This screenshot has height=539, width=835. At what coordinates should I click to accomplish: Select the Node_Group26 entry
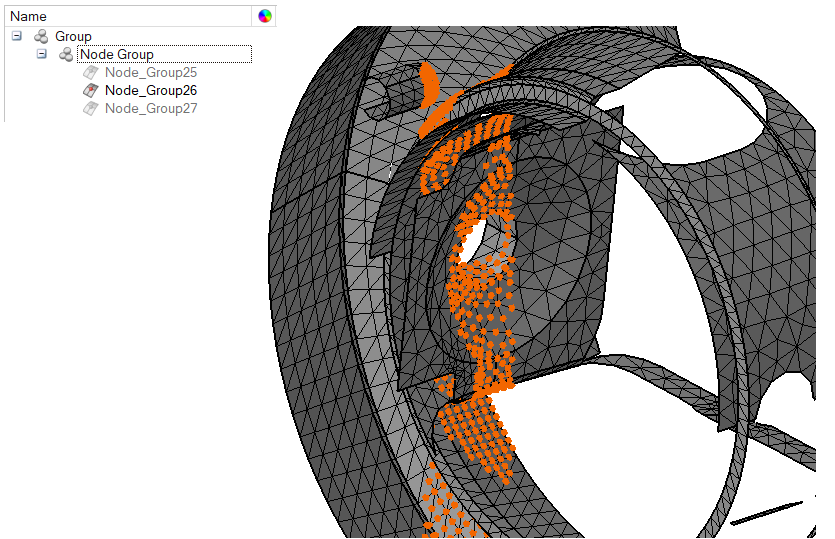coord(151,90)
